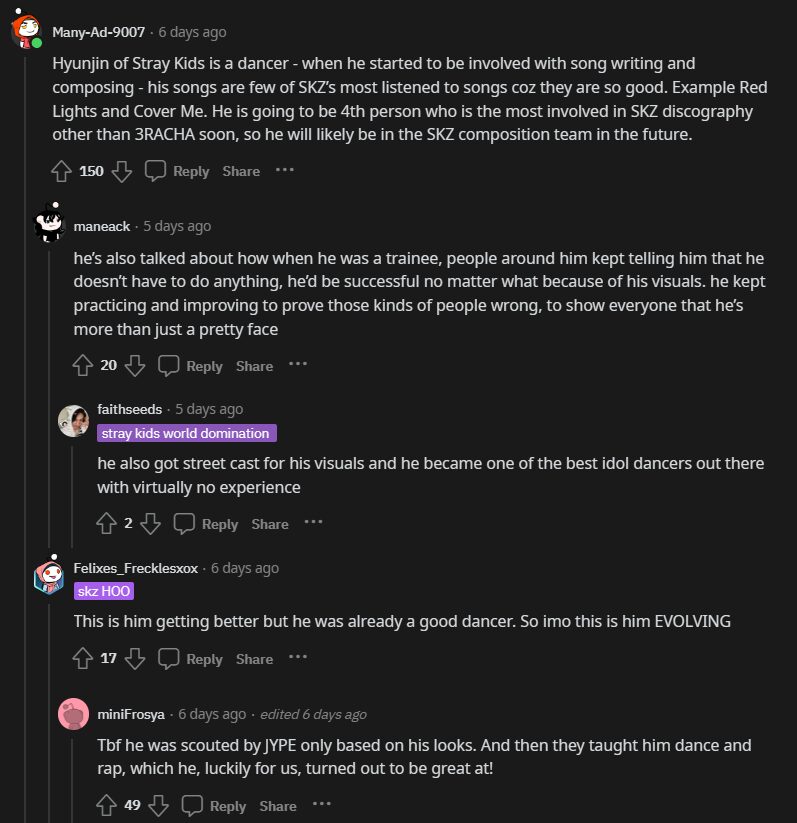Open the Many-Ad-9007 user profile link
This screenshot has height=823, width=797.
click(98, 32)
